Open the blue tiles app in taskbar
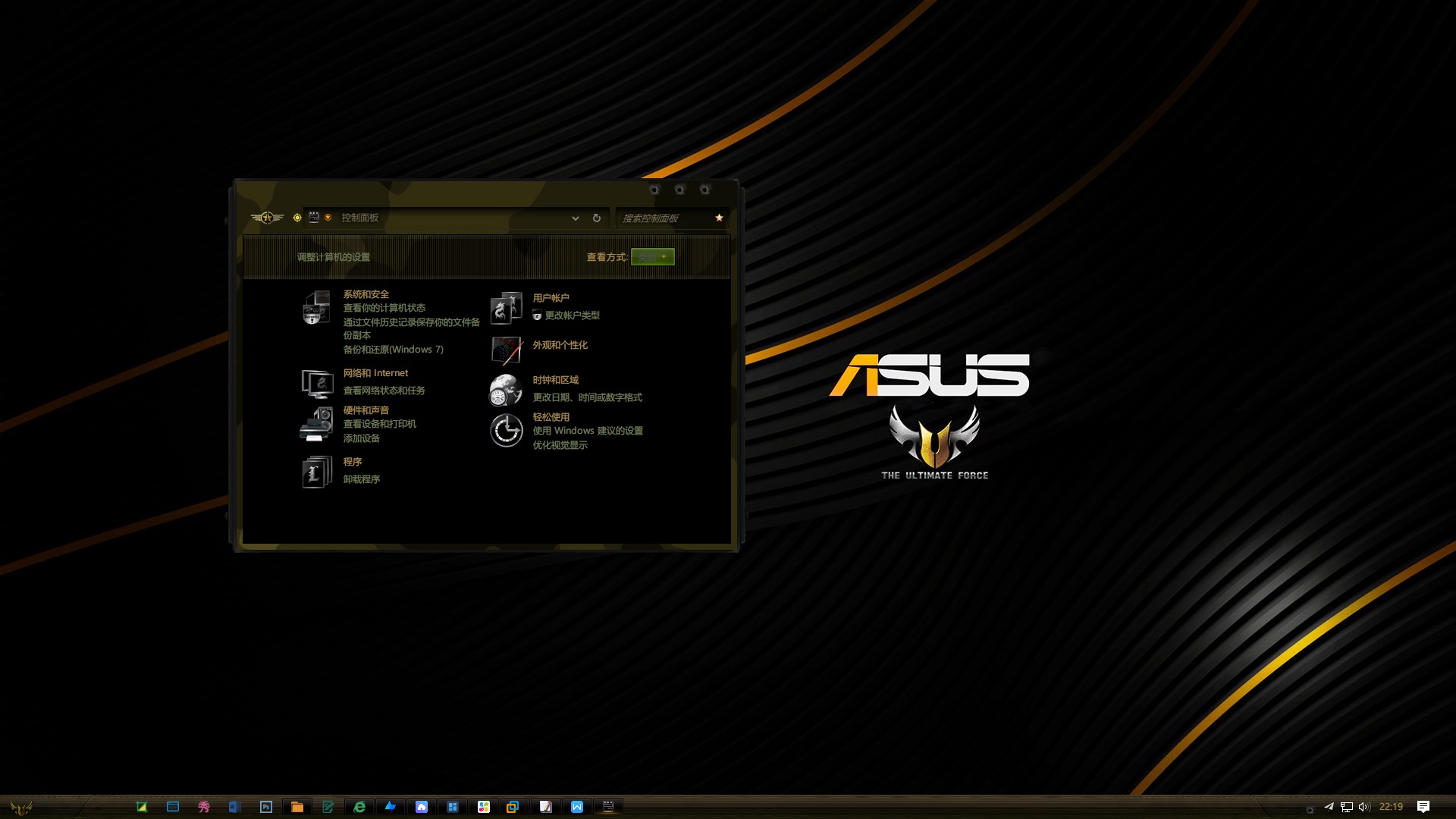1456x819 pixels. click(x=453, y=807)
